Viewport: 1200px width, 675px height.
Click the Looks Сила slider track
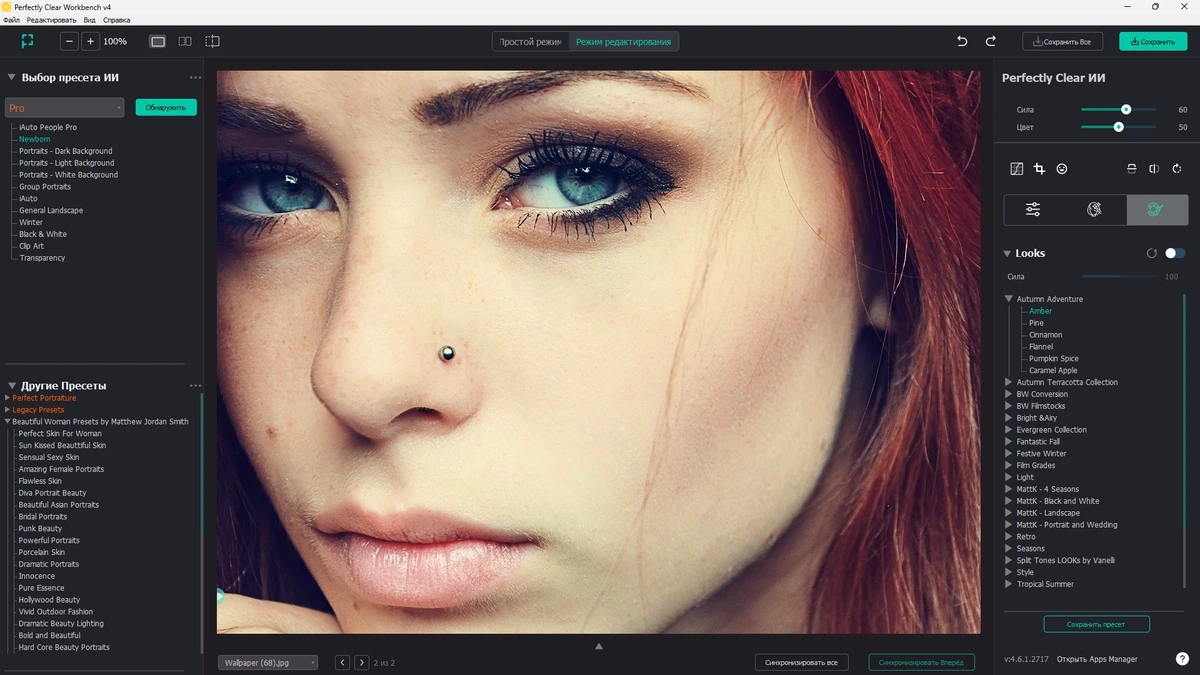click(1119, 276)
